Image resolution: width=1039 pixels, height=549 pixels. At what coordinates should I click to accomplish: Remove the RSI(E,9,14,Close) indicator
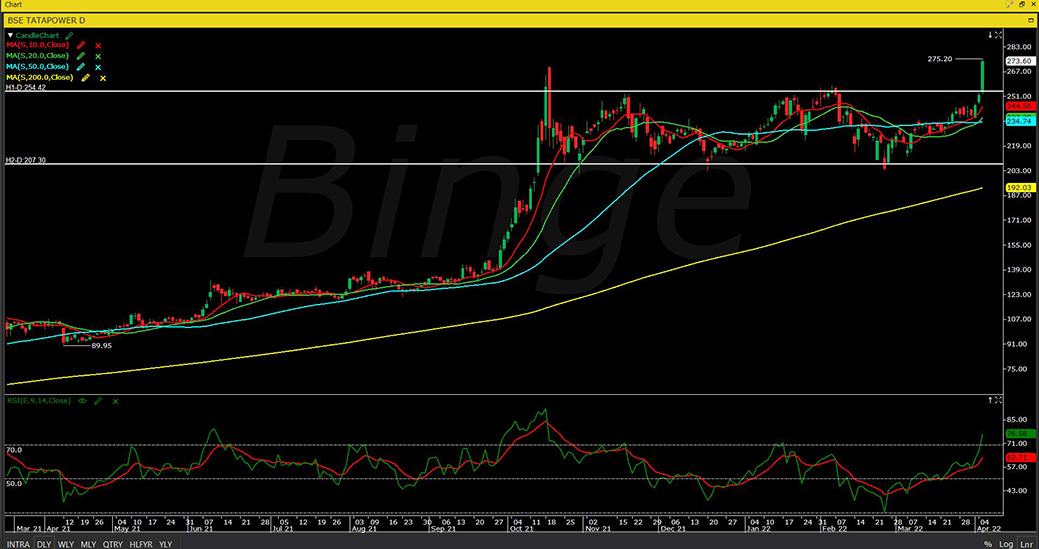point(115,401)
